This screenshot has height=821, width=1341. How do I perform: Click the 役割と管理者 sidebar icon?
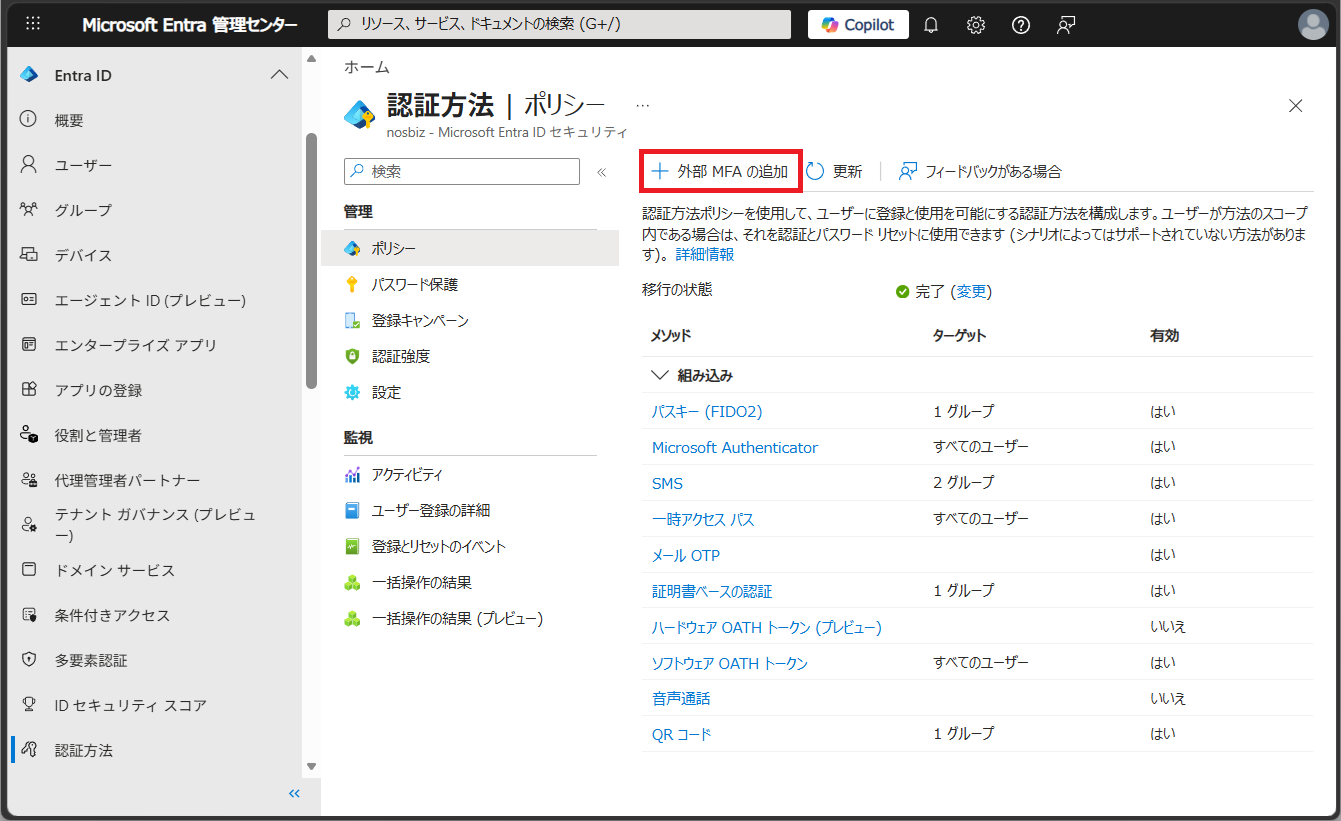[29, 435]
